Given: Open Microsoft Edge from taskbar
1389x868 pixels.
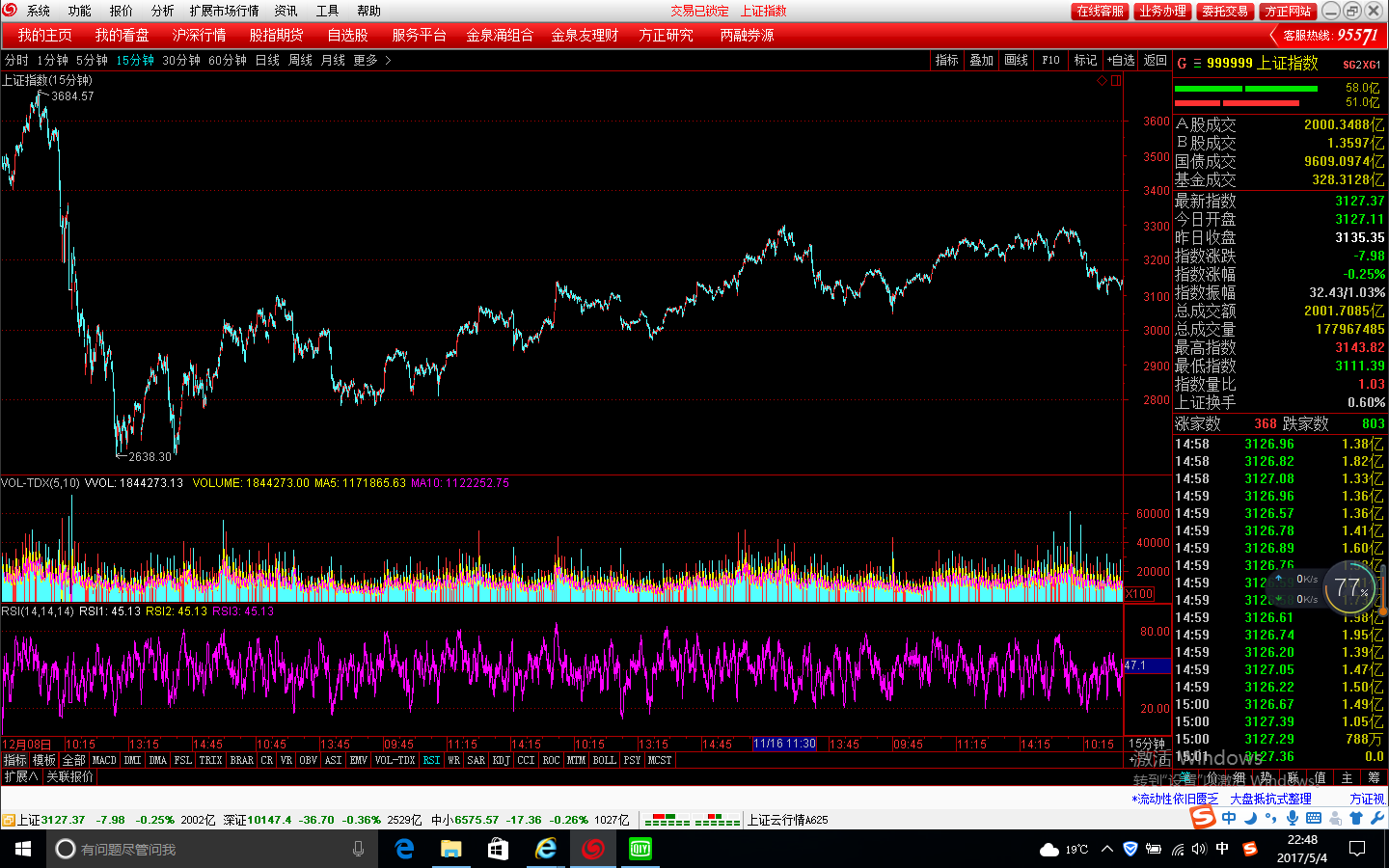Looking at the screenshot, I should [x=405, y=849].
